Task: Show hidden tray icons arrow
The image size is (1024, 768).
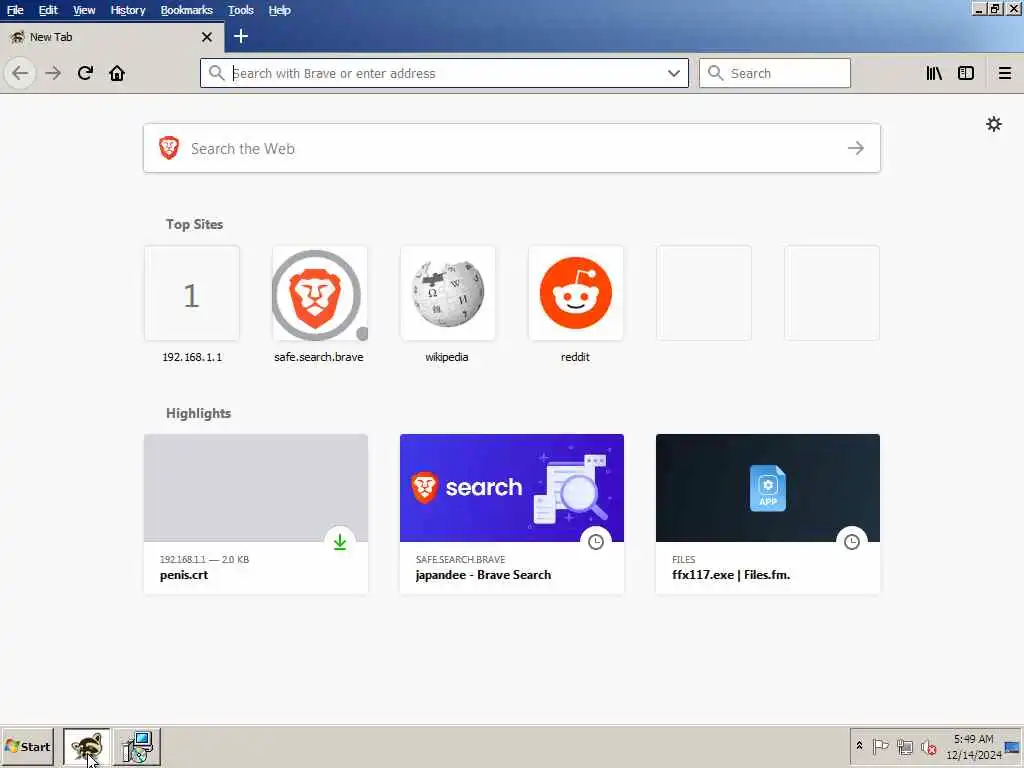Action: 859,746
